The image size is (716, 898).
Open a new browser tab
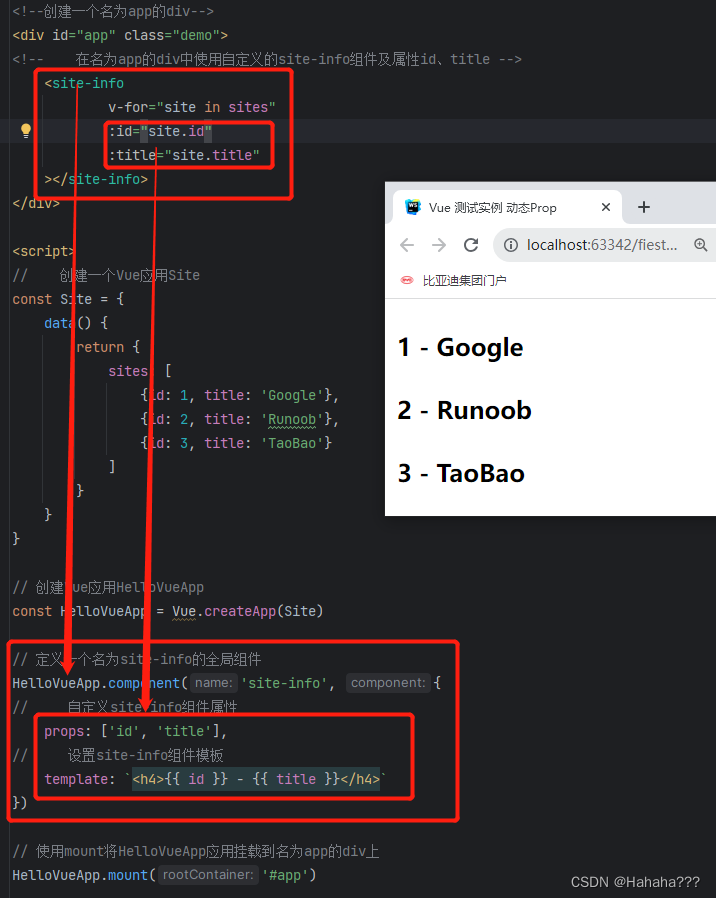pos(644,207)
